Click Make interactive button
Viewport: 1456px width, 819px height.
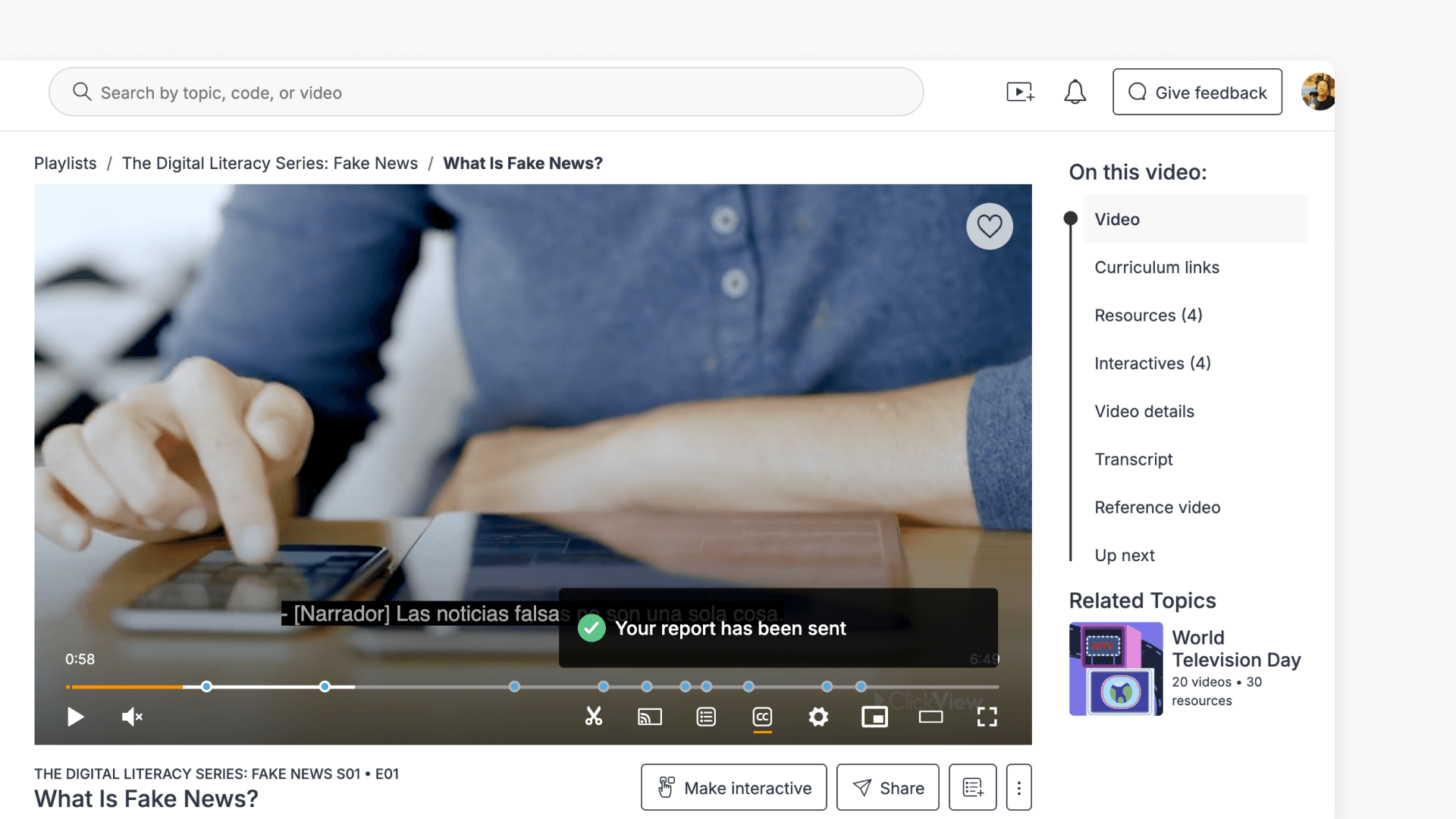tap(733, 788)
